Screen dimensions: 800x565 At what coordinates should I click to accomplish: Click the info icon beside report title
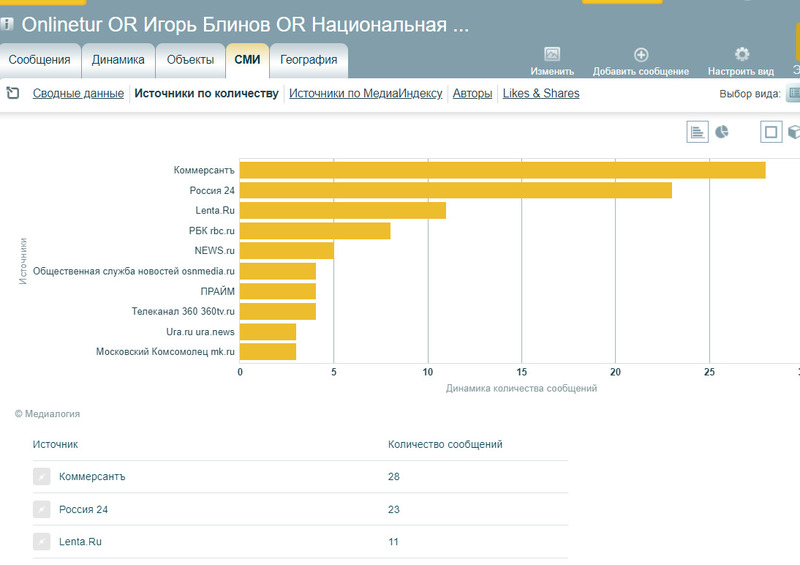pyautogui.click(x=7, y=23)
